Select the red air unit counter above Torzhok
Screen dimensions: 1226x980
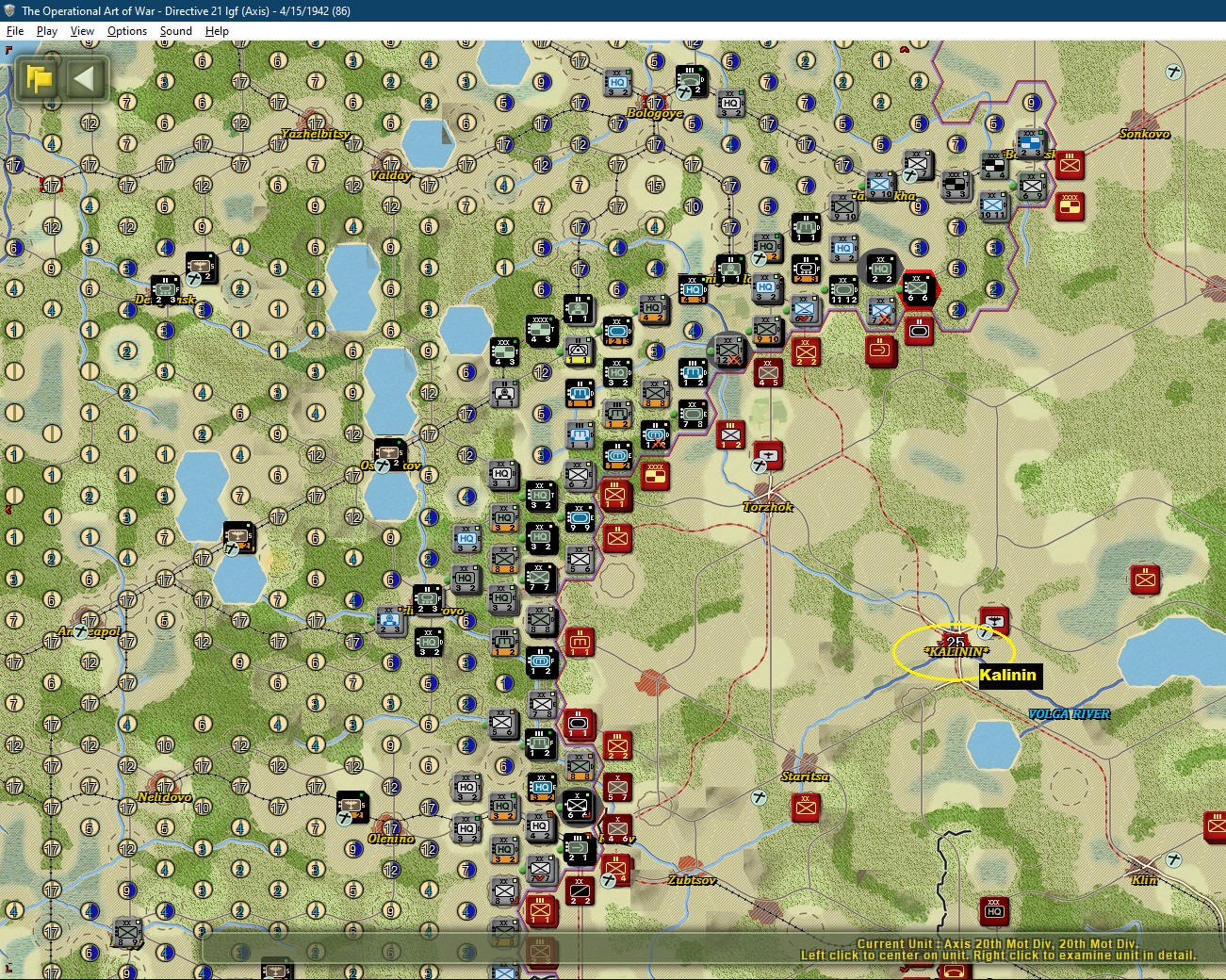(768, 455)
